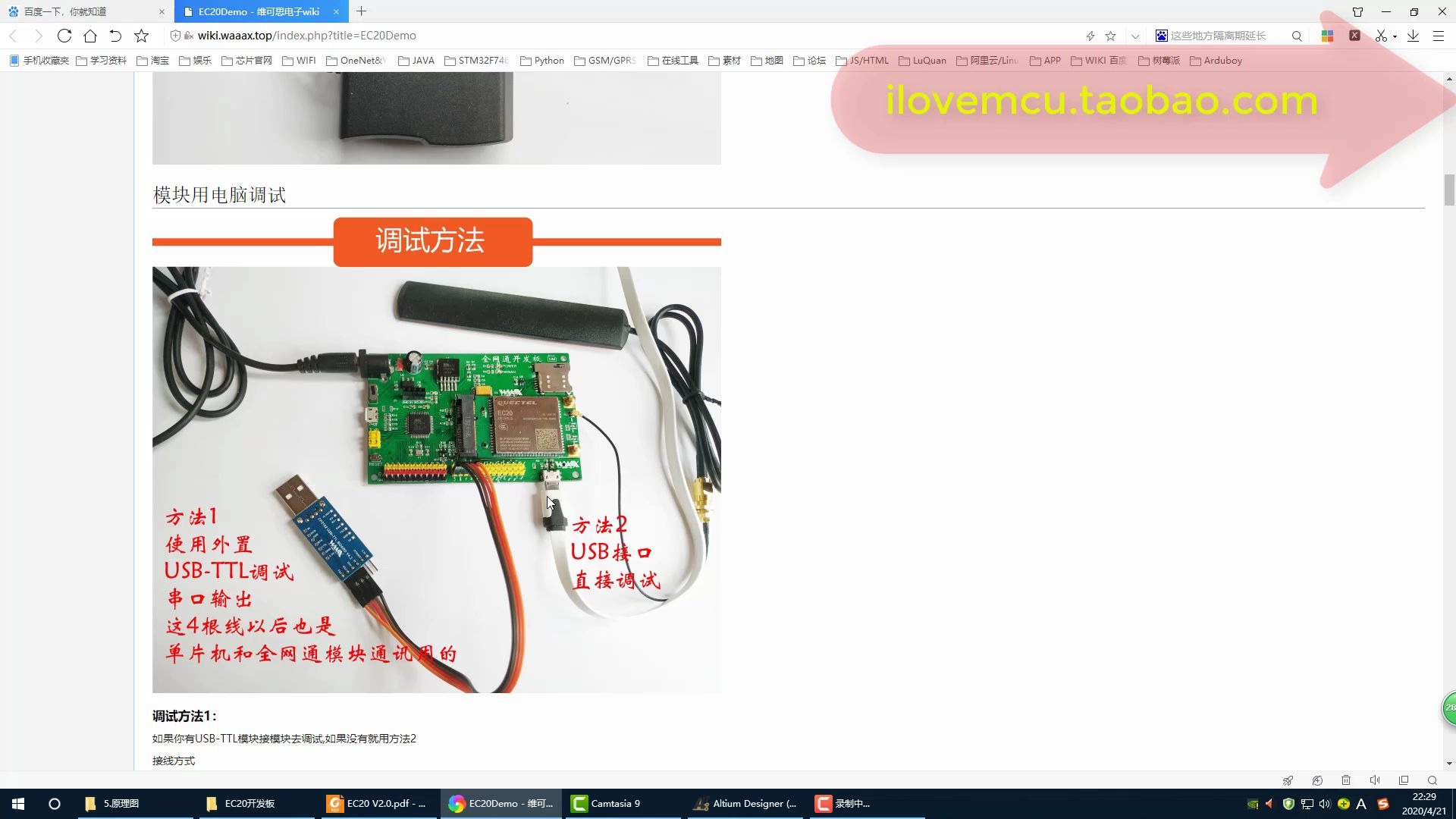Click the page reload button
The height and width of the screenshot is (819, 1456).
64,35
